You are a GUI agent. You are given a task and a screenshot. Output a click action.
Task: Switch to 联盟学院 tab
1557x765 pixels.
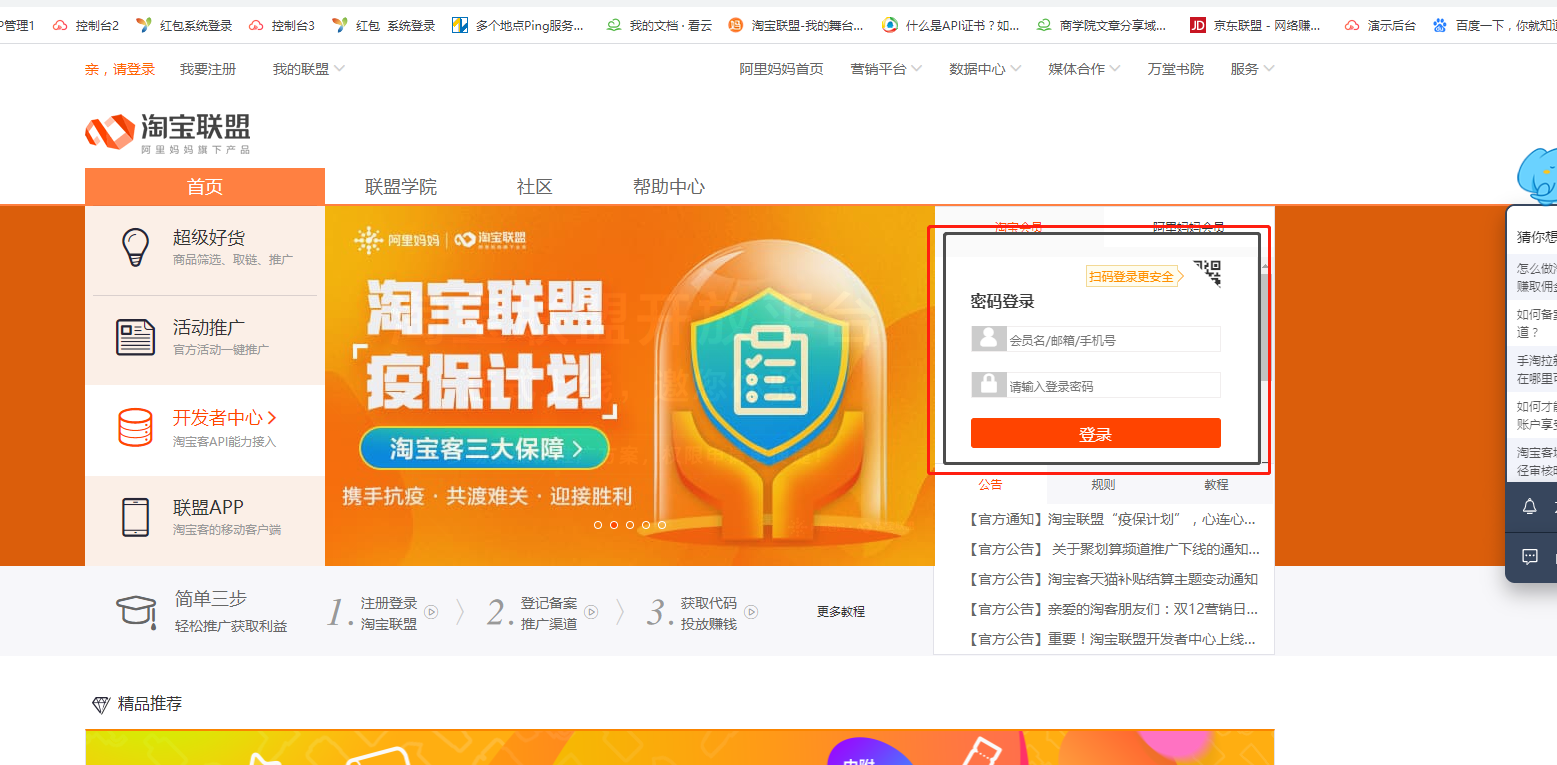click(x=401, y=186)
